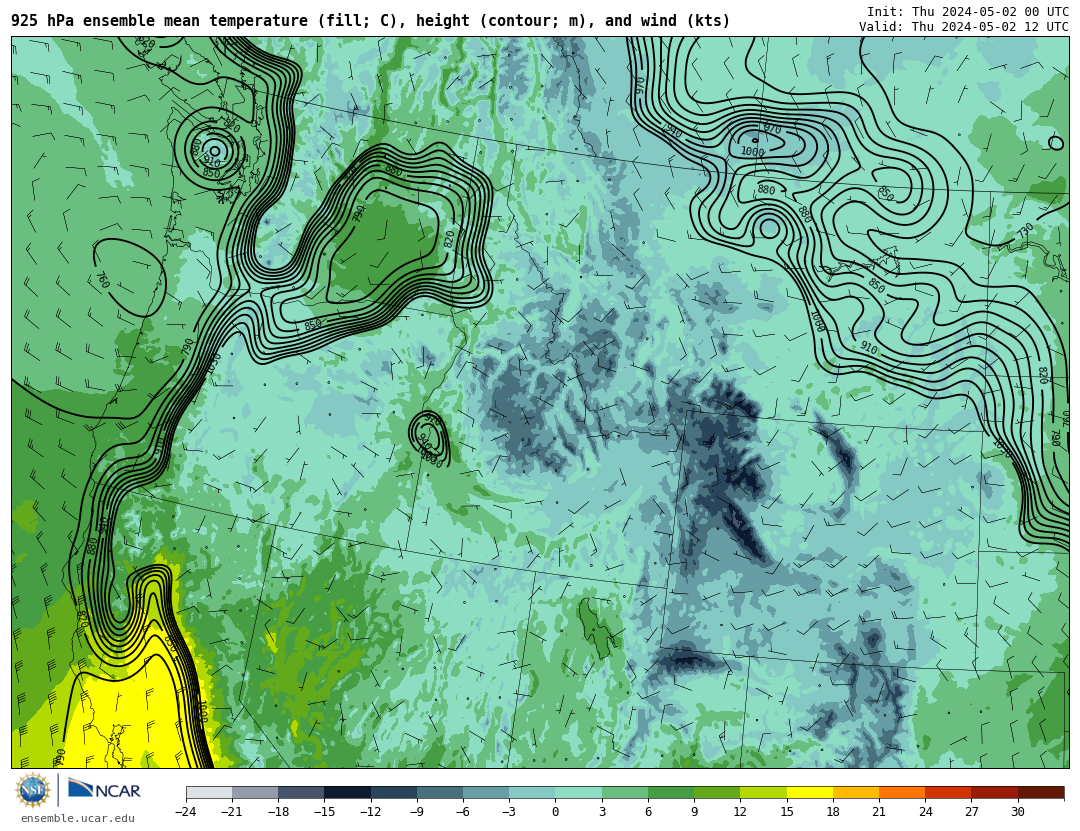
Task: Pick the teal-gray -9 to -6 swatch
Action: pyautogui.click(x=440, y=793)
